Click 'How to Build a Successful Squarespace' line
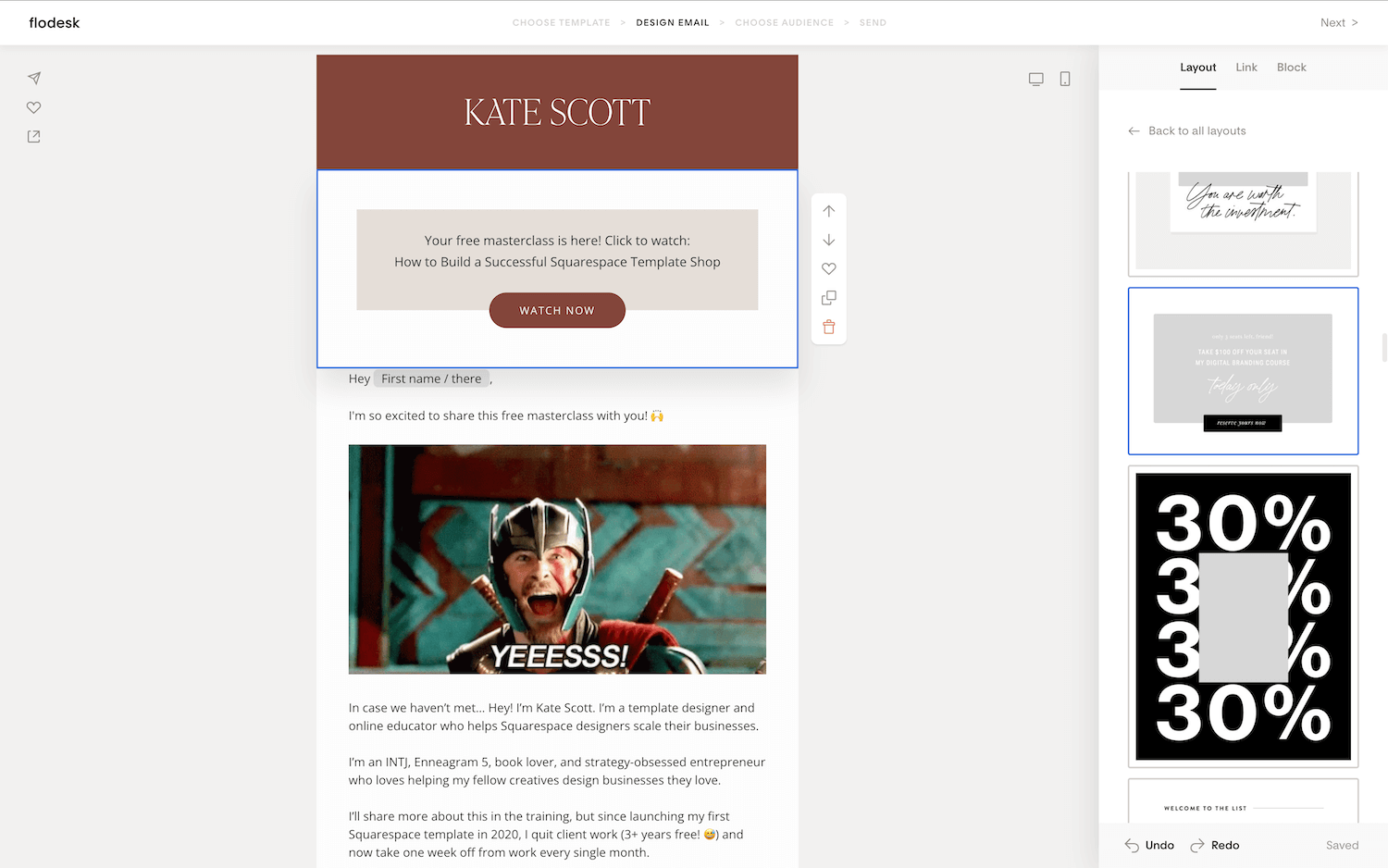Viewport: 1388px width, 868px height. [557, 262]
